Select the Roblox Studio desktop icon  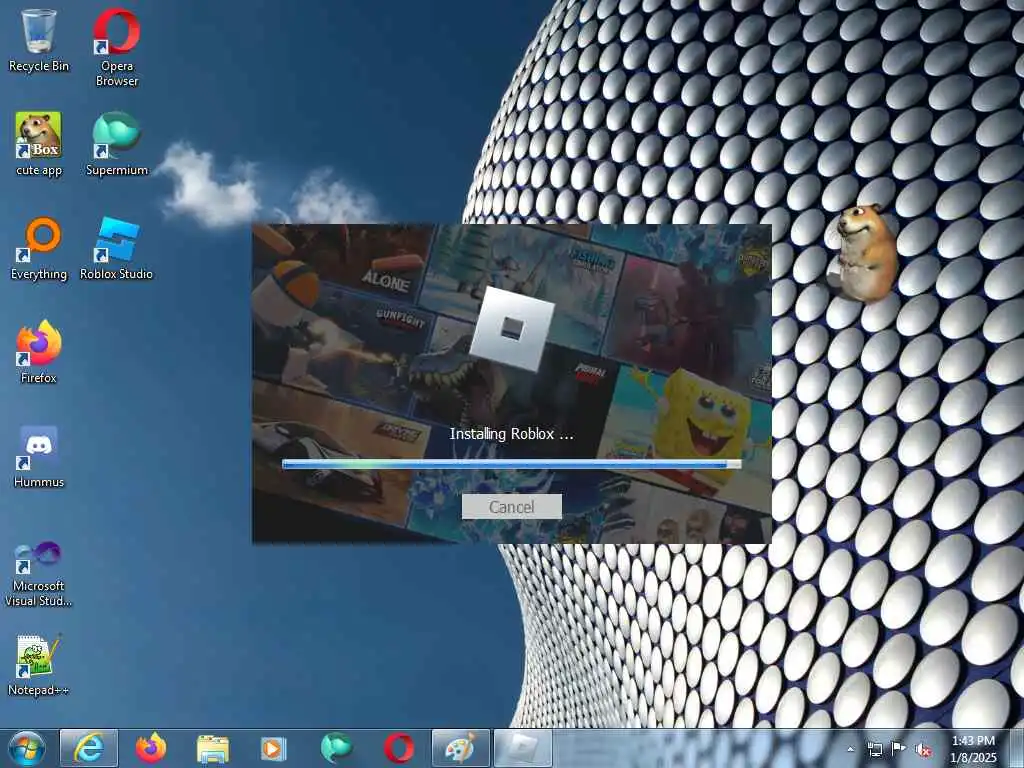(116, 249)
